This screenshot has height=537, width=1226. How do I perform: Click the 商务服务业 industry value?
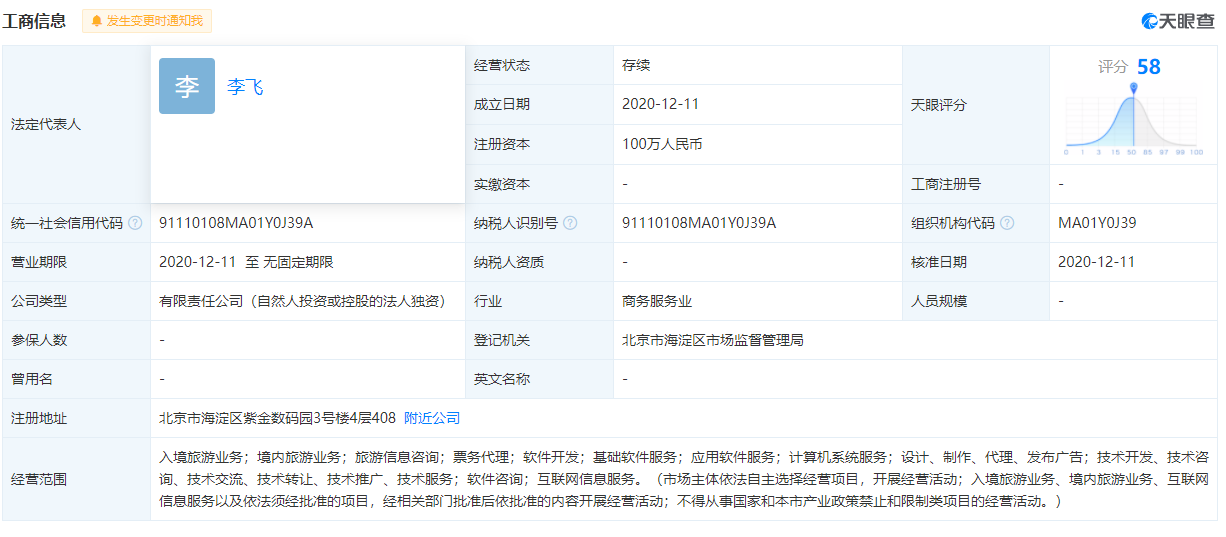click(657, 301)
